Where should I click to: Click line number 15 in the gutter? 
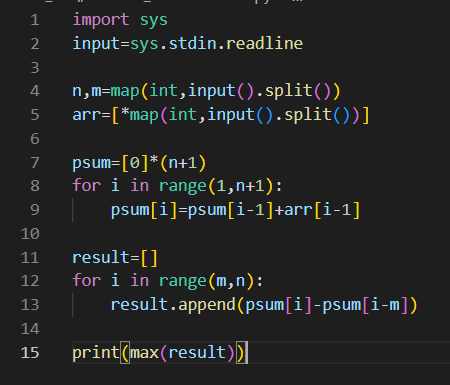(x=30, y=353)
